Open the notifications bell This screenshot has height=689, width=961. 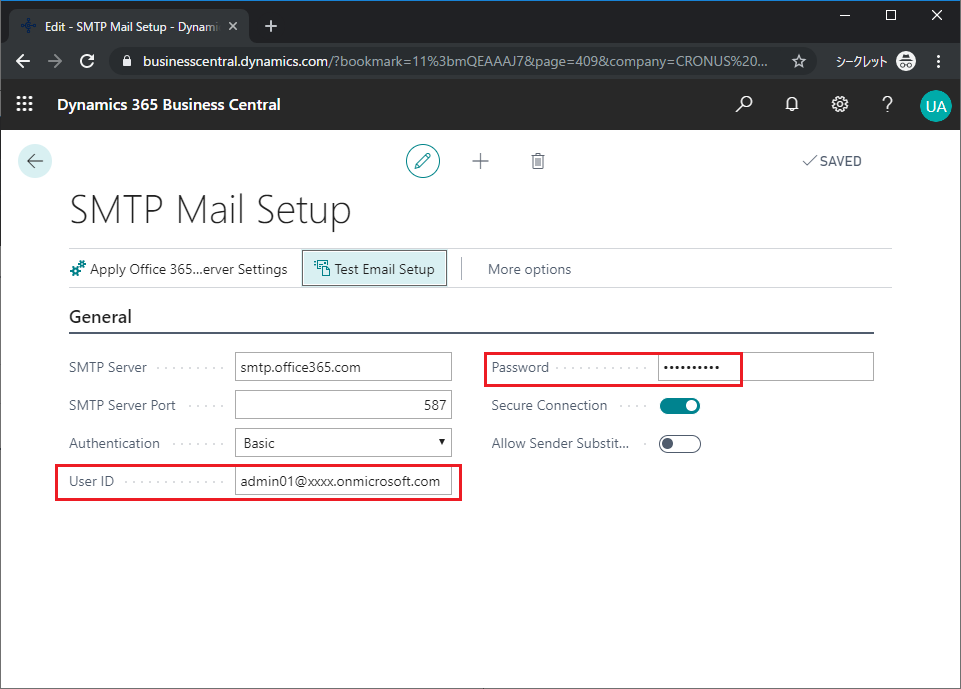point(792,104)
